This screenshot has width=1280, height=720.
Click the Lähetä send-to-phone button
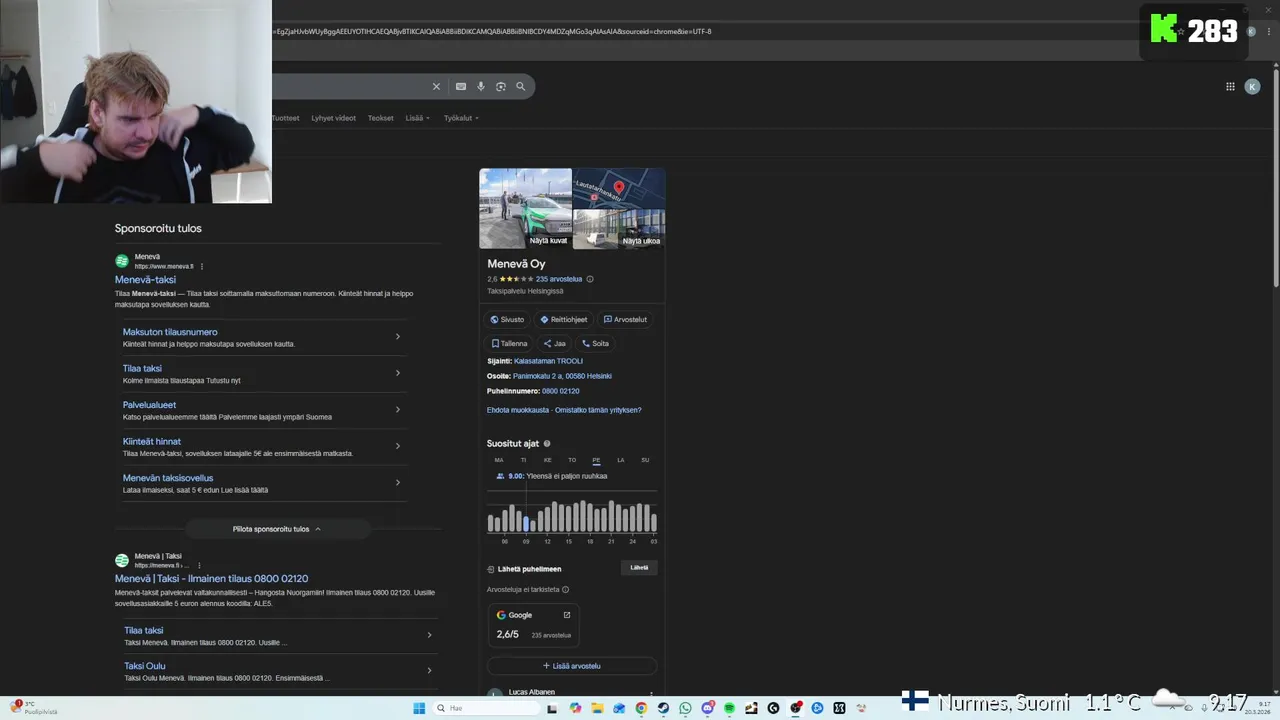point(639,568)
